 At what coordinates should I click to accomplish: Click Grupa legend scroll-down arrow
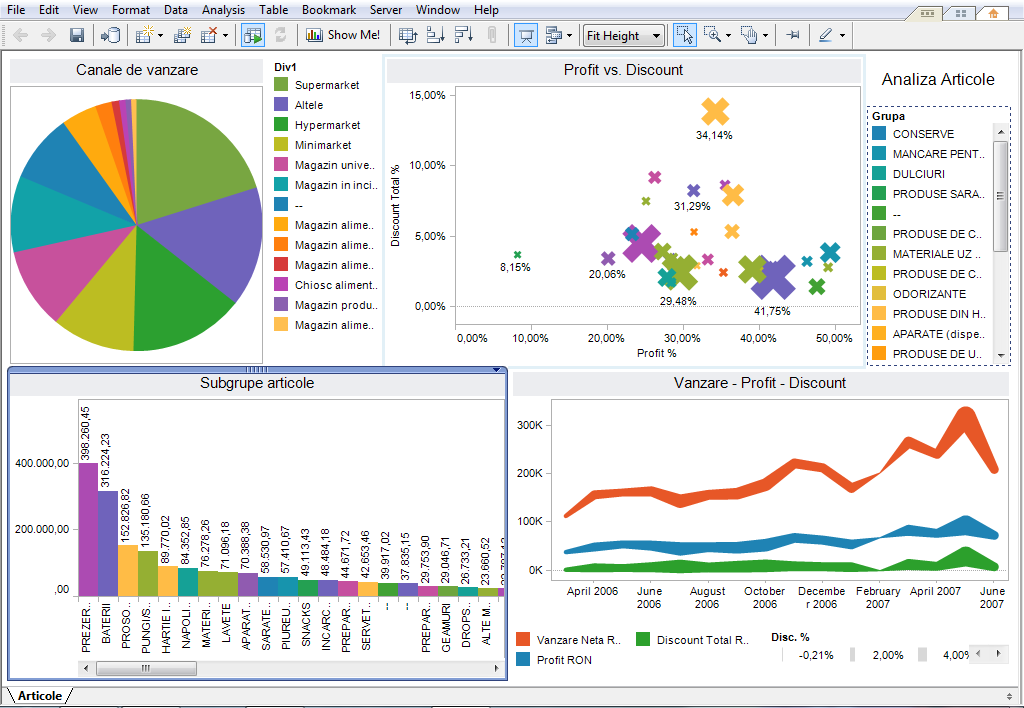(x=1001, y=355)
